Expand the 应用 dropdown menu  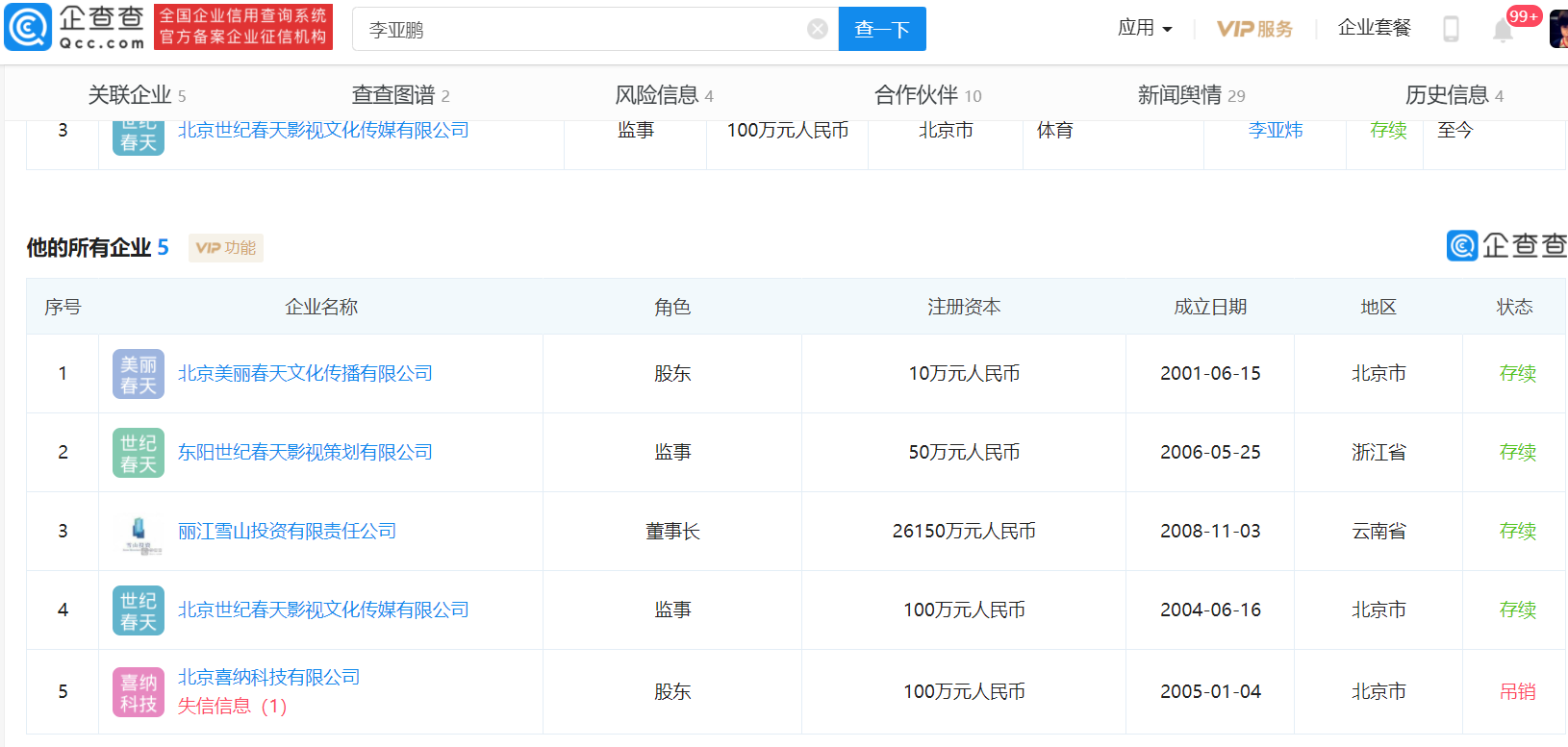click(1144, 28)
